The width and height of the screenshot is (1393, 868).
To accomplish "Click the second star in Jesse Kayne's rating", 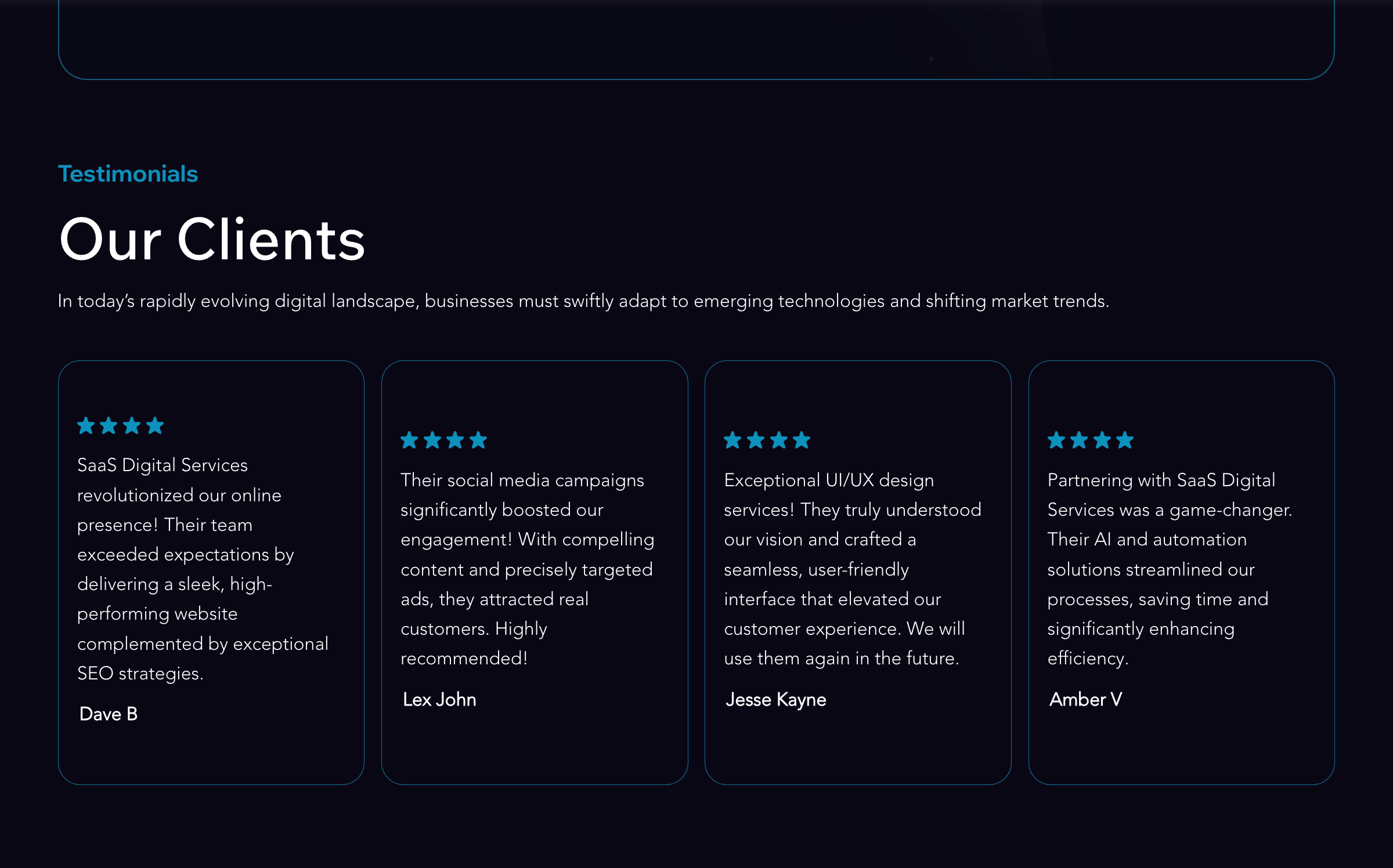I will pyautogui.click(x=756, y=440).
